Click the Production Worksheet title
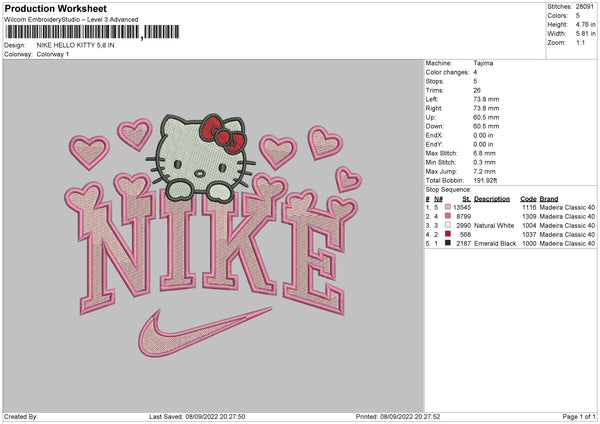 (x=55, y=8)
